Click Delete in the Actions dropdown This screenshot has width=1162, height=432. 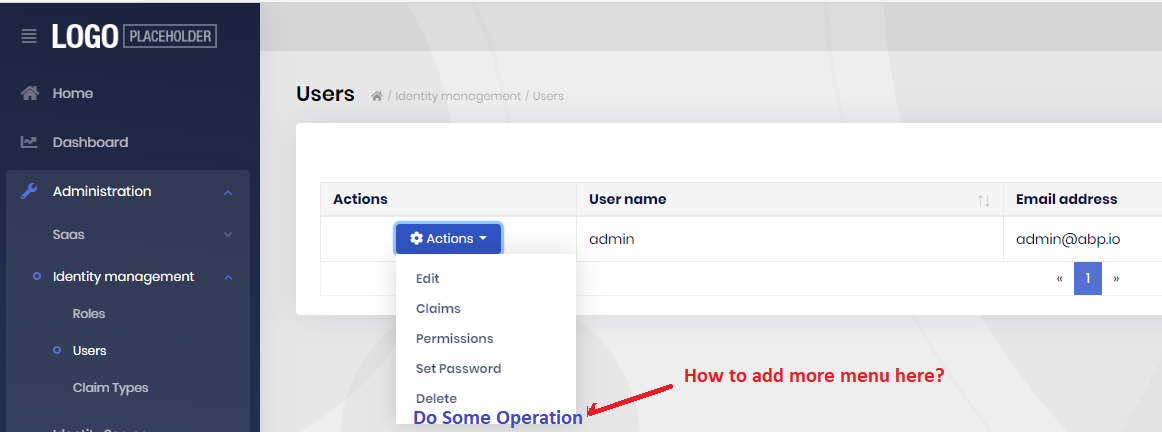(436, 398)
